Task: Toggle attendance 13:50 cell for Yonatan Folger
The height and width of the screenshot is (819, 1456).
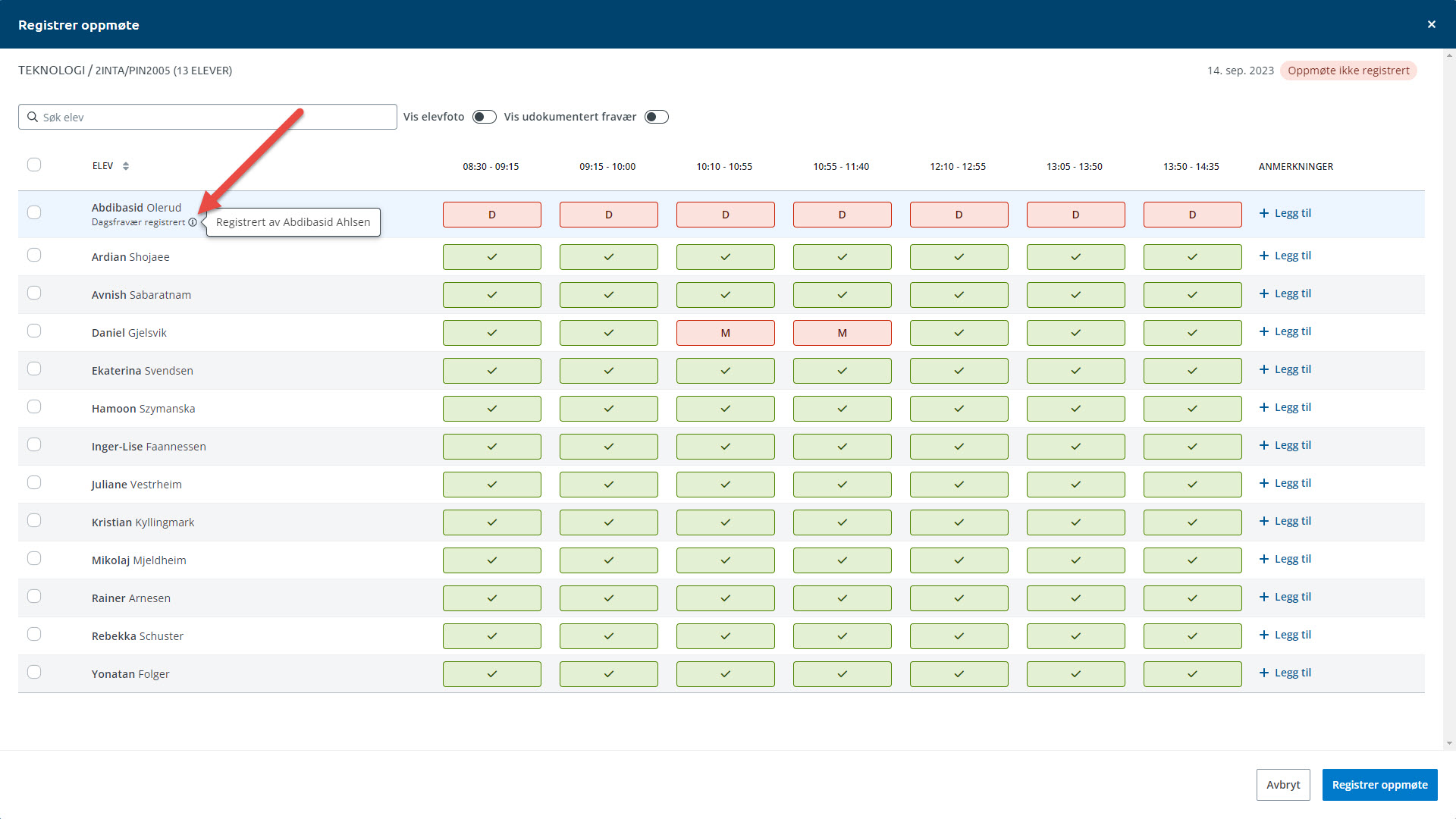Action: click(x=1193, y=674)
